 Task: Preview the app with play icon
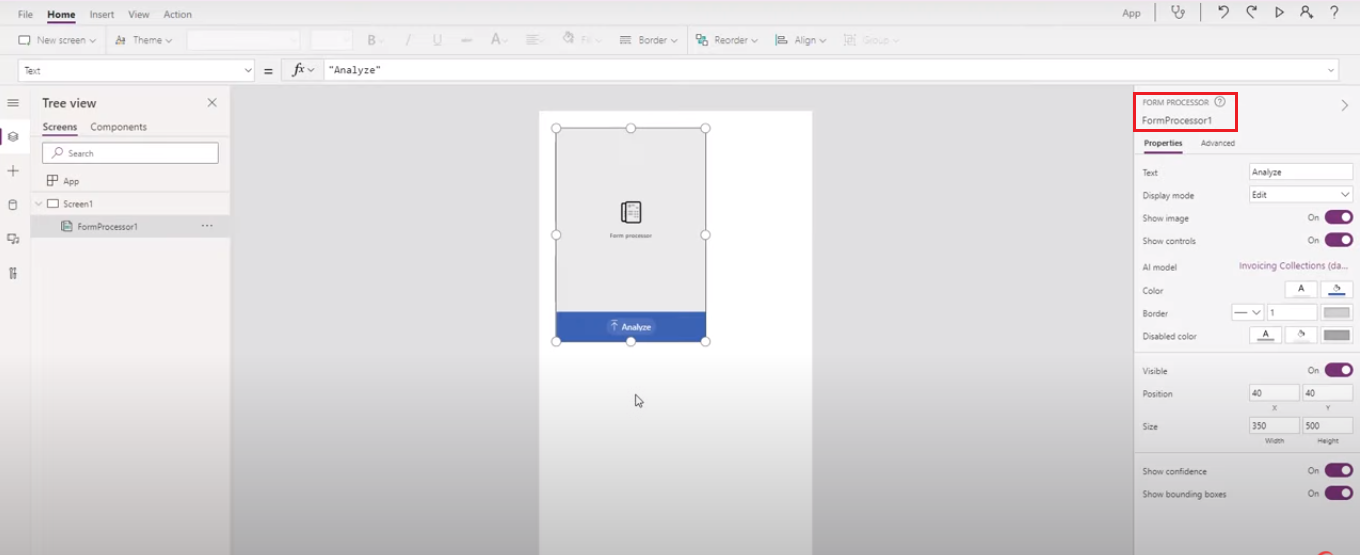(x=1279, y=12)
